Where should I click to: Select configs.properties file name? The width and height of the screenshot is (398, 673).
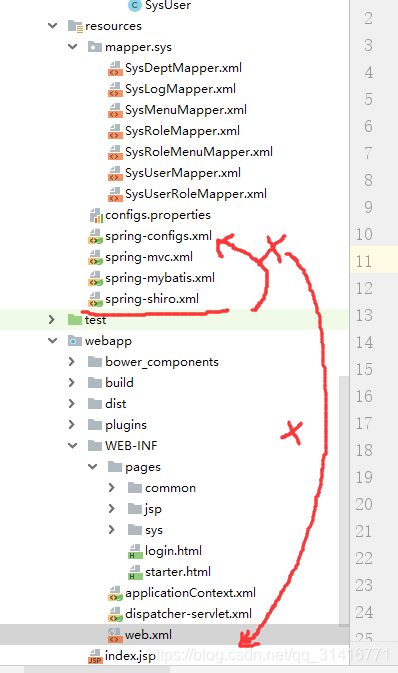158,215
